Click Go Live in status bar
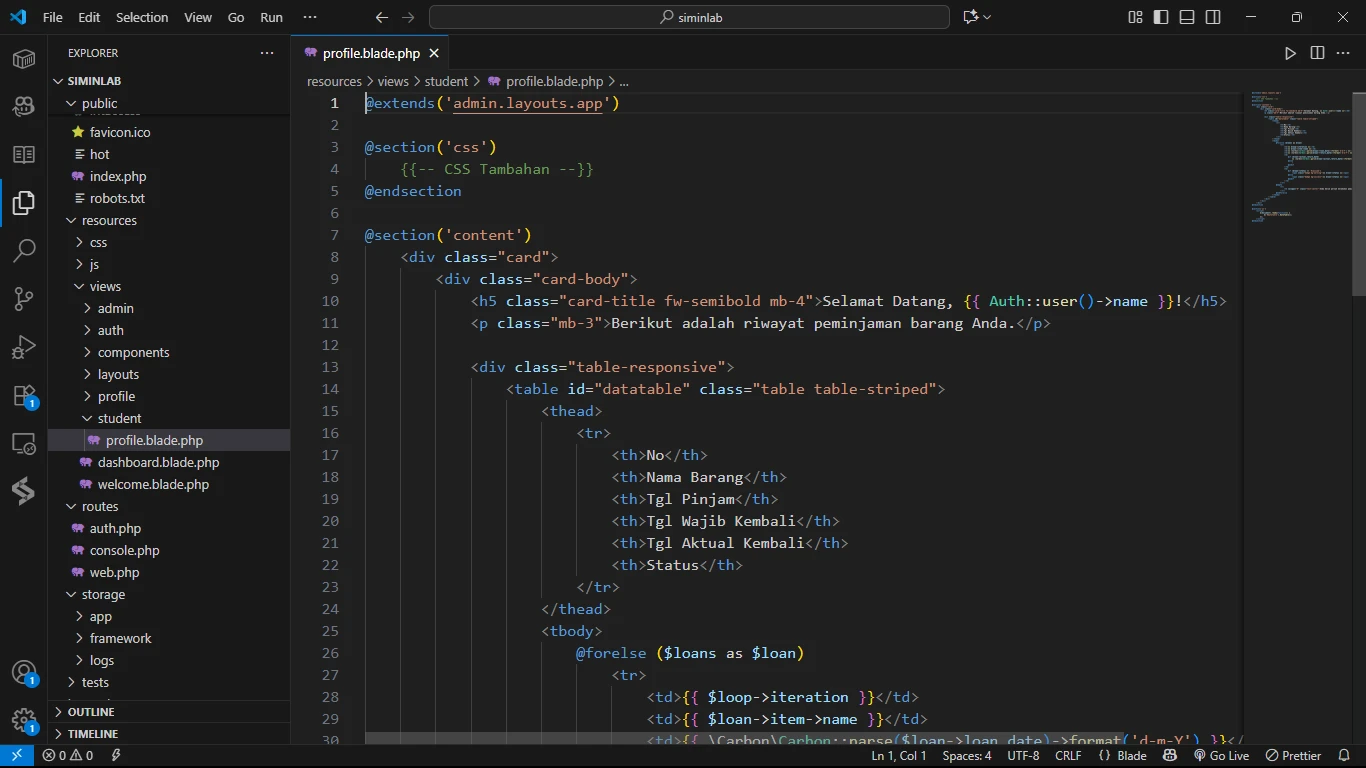Viewport: 1366px width, 768px height. 1220,756
